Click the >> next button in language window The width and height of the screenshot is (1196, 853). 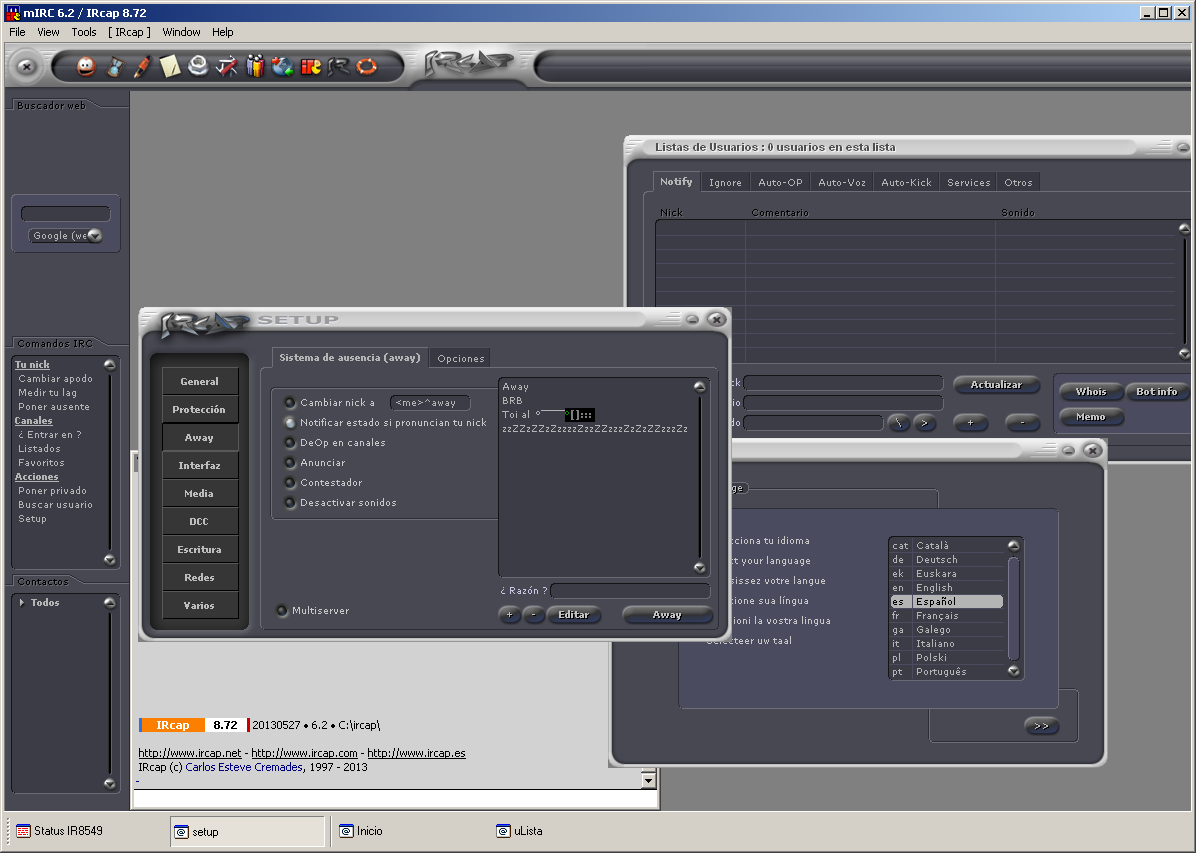tap(1042, 726)
